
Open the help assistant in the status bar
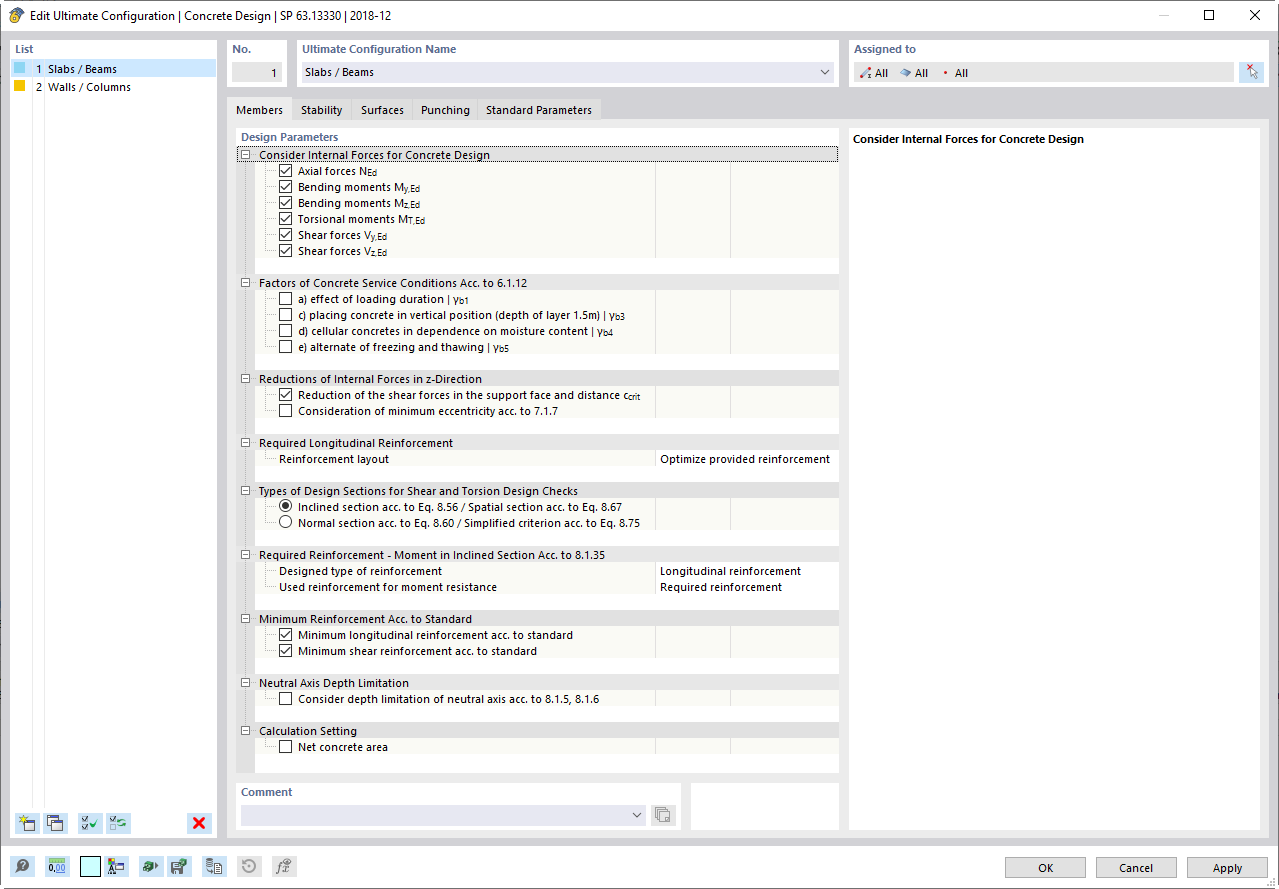22,866
